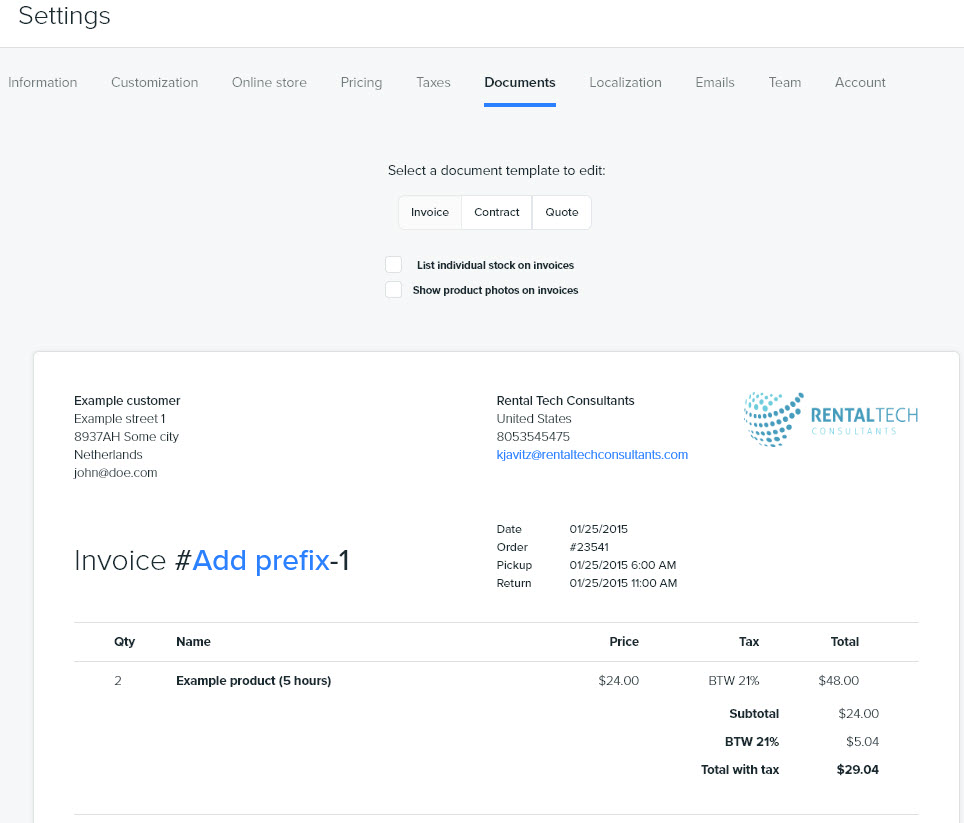Click the Example product line item
This screenshot has height=823, width=964.
click(253, 680)
